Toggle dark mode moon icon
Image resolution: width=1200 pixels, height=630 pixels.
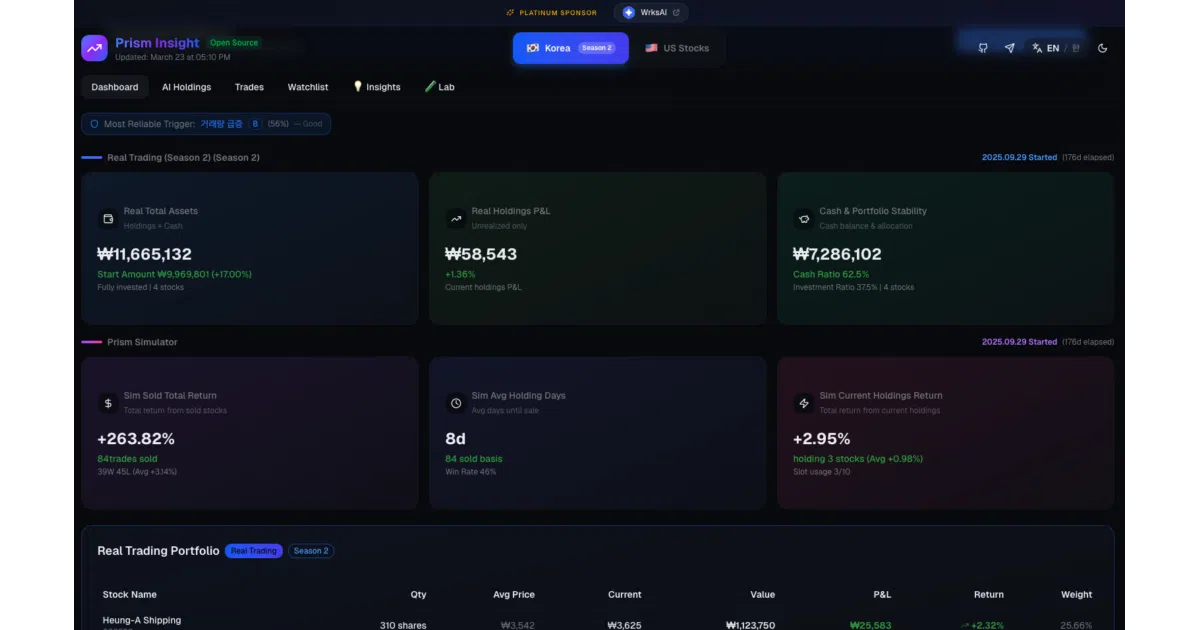(x=1103, y=48)
